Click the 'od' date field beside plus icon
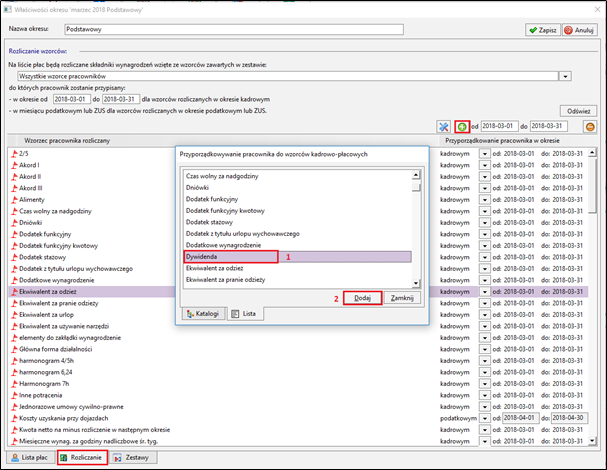The height and width of the screenshot is (470, 607). click(499, 126)
